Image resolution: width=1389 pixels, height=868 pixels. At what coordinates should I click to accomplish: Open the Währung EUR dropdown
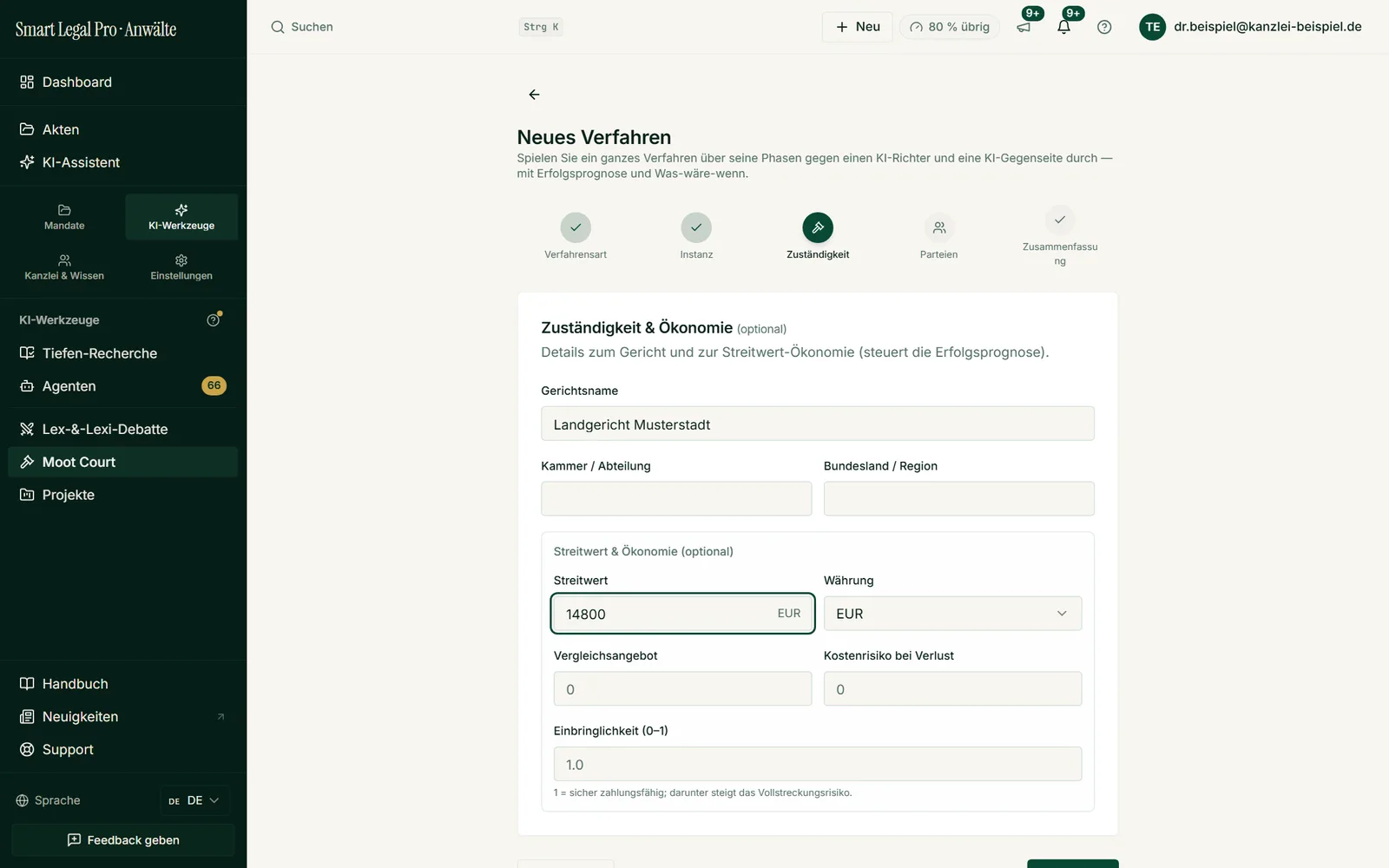tap(952, 614)
